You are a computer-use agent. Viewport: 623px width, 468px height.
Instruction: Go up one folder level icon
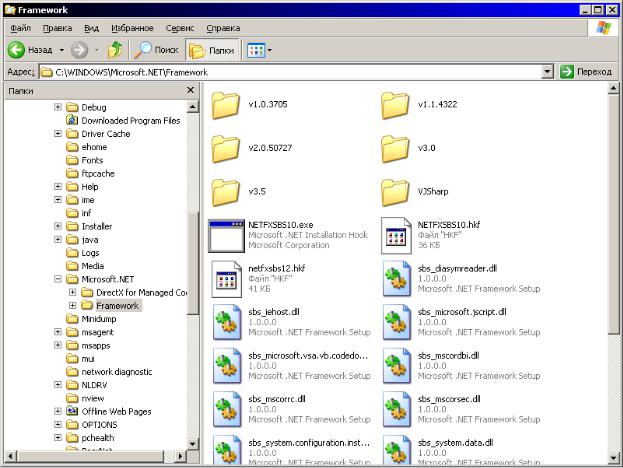tap(116, 50)
